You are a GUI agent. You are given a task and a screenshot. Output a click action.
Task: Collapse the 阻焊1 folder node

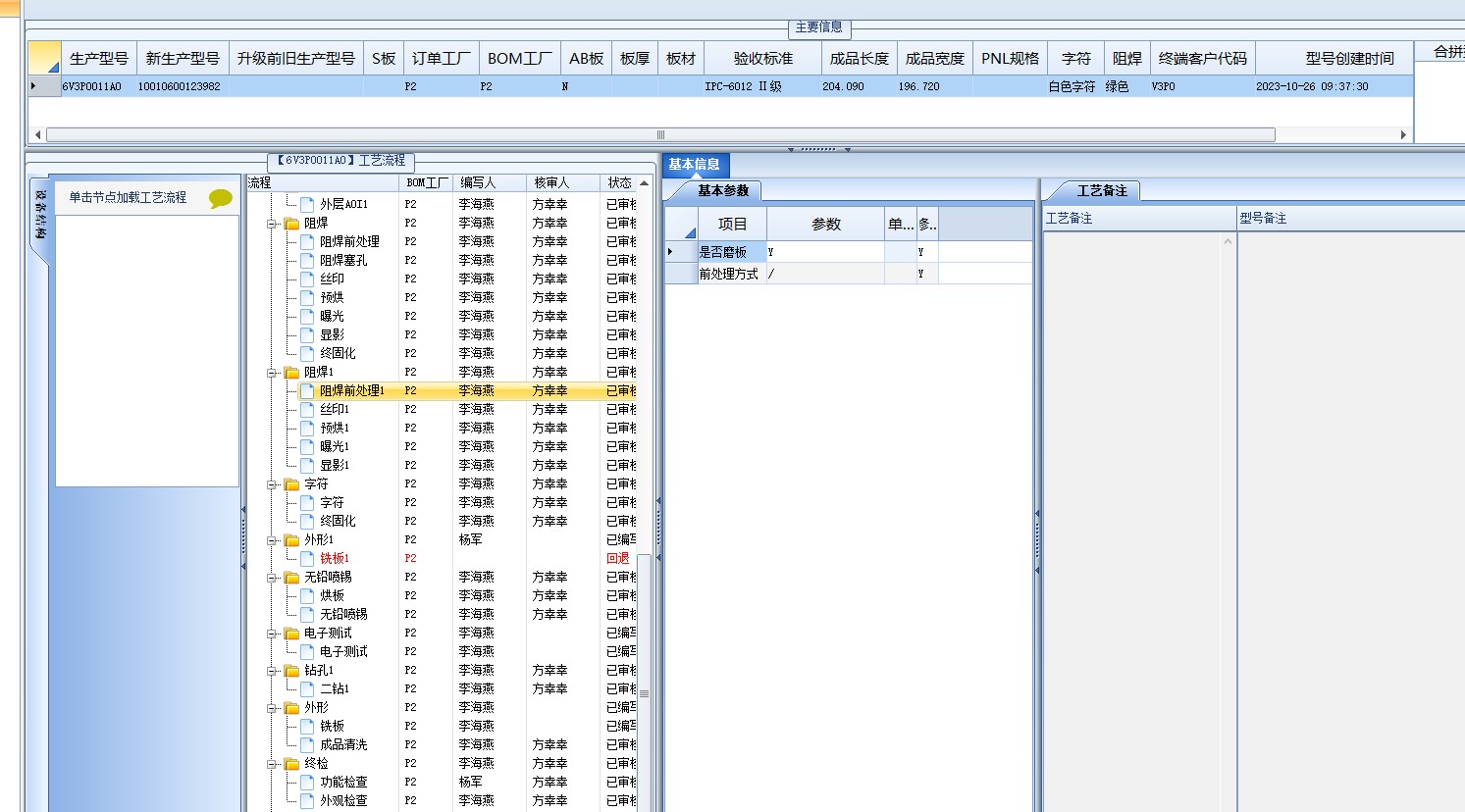tap(272, 373)
